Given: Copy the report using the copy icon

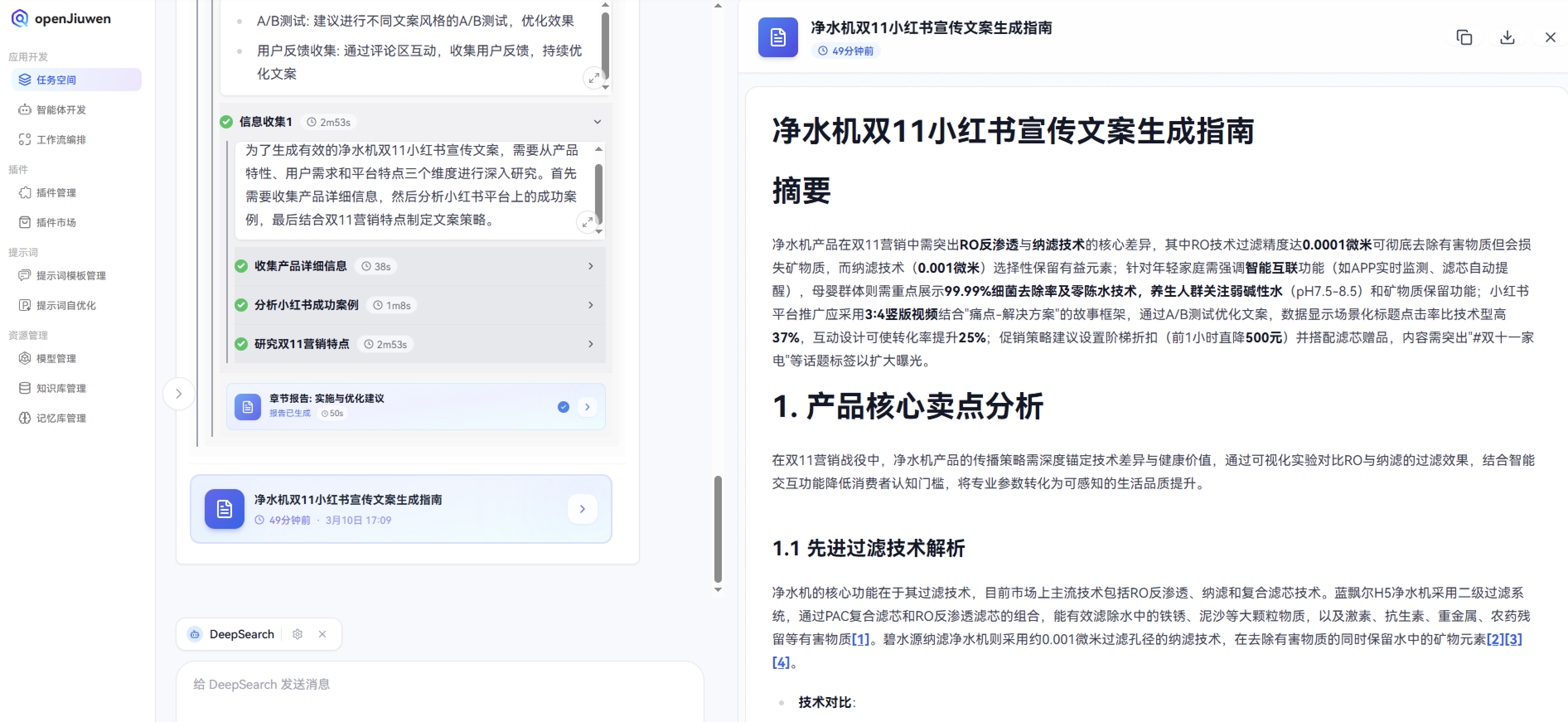Looking at the screenshot, I should click(1464, 37).
